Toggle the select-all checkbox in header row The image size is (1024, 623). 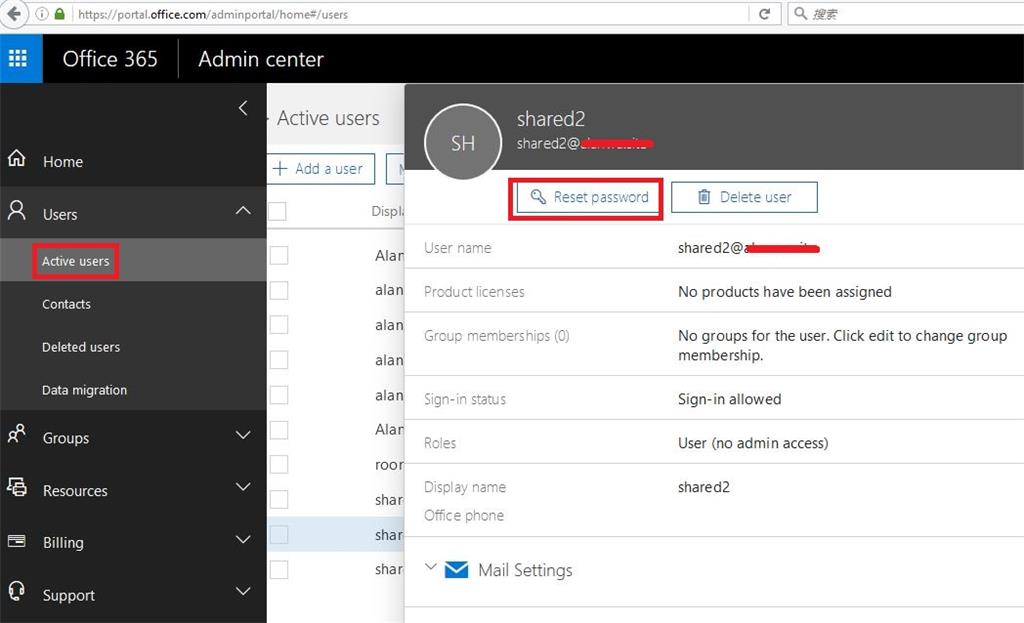(x=278, y=211)
